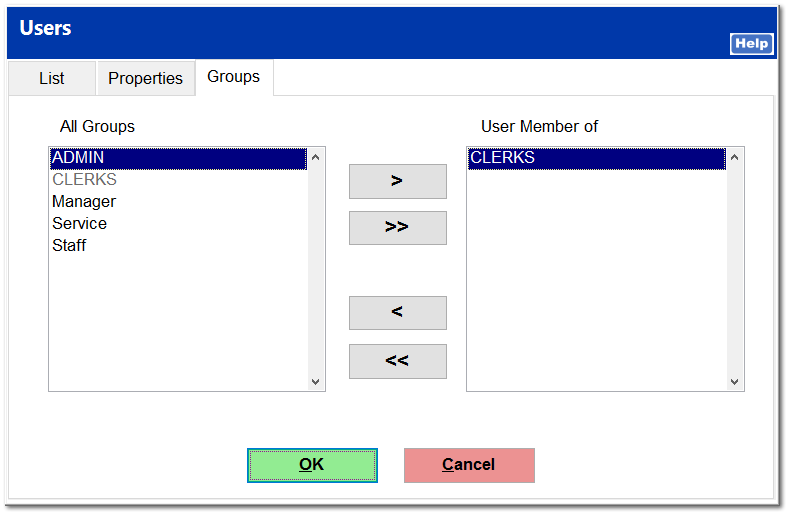
Task: Switch to the List tab
Action: coord(52,78)
